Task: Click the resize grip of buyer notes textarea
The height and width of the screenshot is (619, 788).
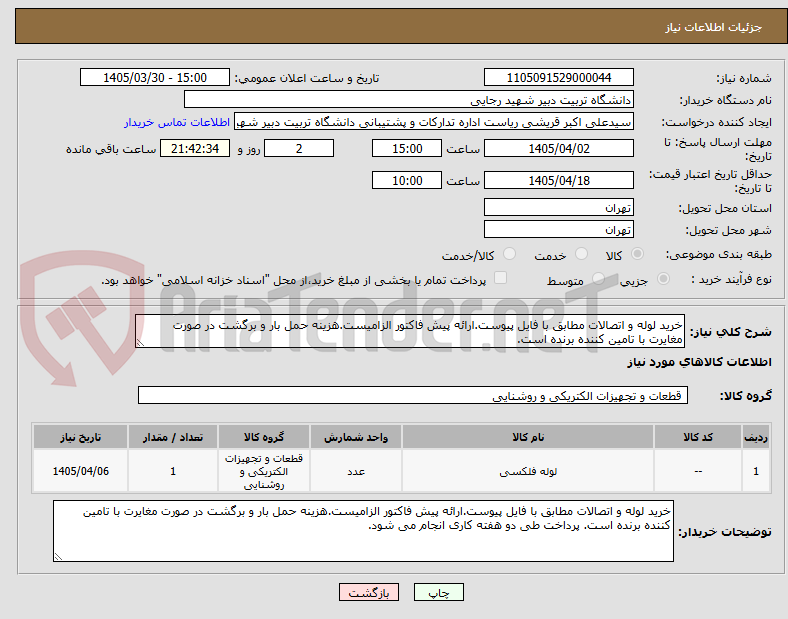Action: (x=58, y=556)
